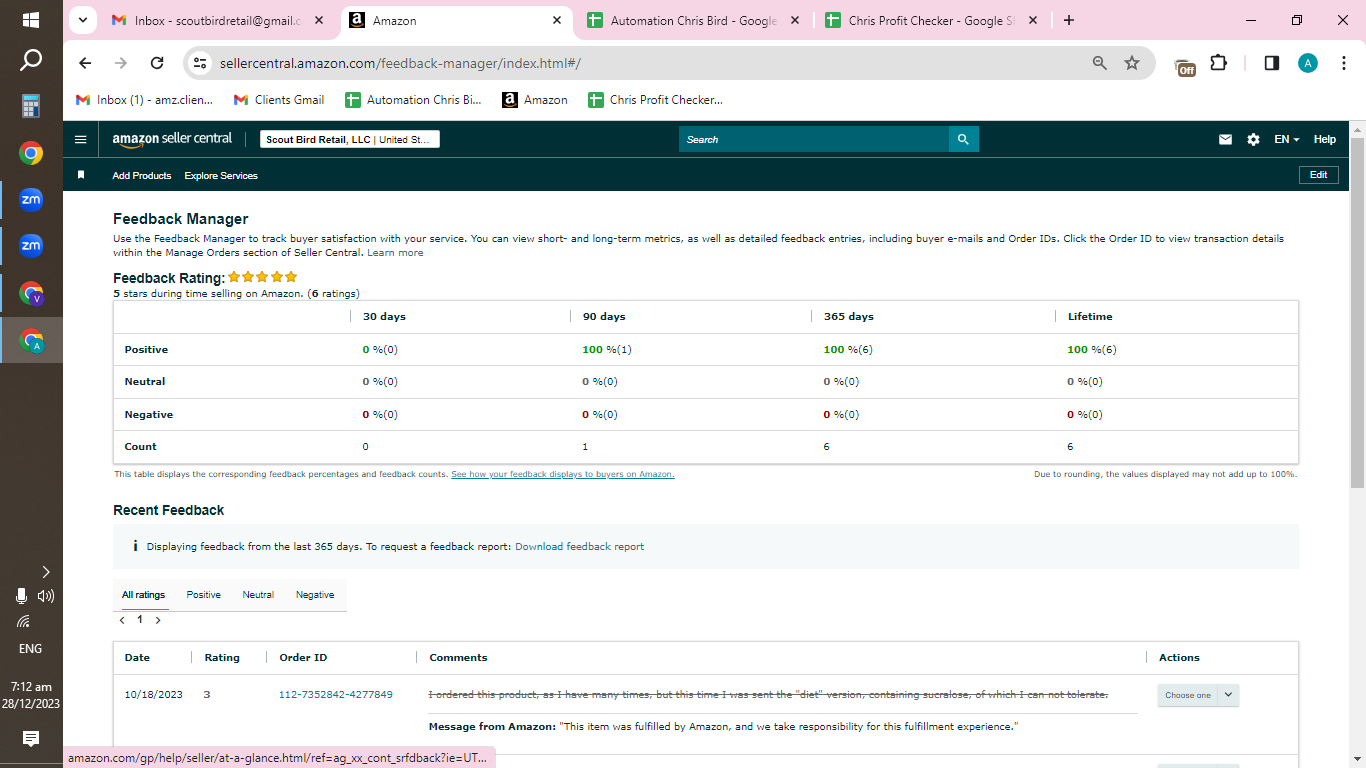Open the Inbox (1) amz.clien bookmark

pos(146,100)
